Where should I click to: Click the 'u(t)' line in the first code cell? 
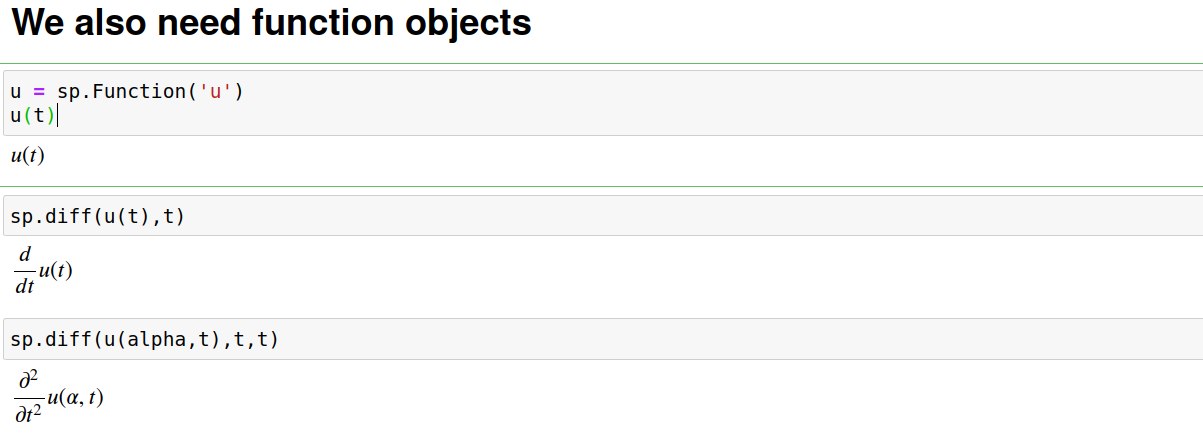[x=34, y=116]
